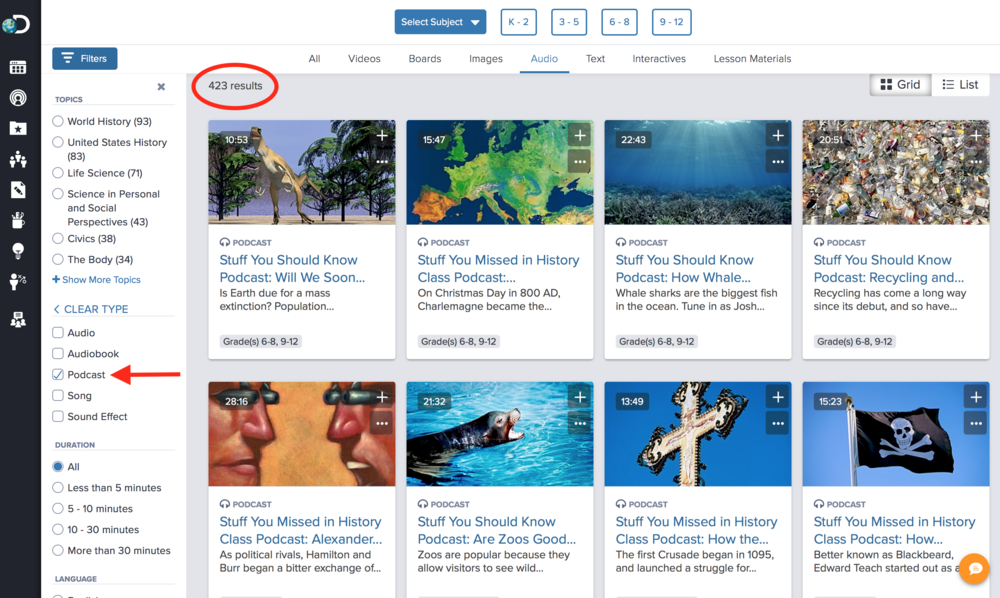The width and height of the screenshot is (1000, 598).
Task: Open the calendar icon in the left sidebar
Action: click(x=18, y=67)
